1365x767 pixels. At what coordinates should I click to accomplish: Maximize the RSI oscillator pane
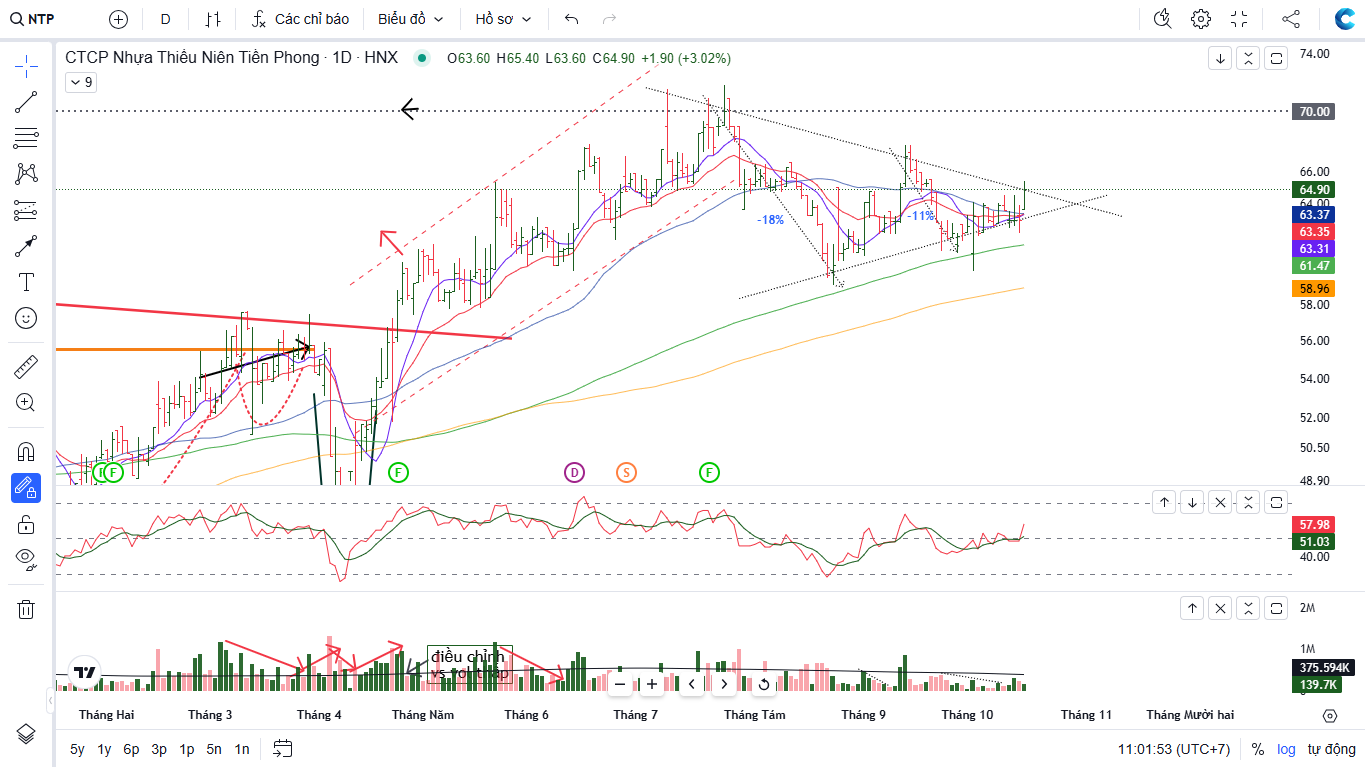(1276, 502)
